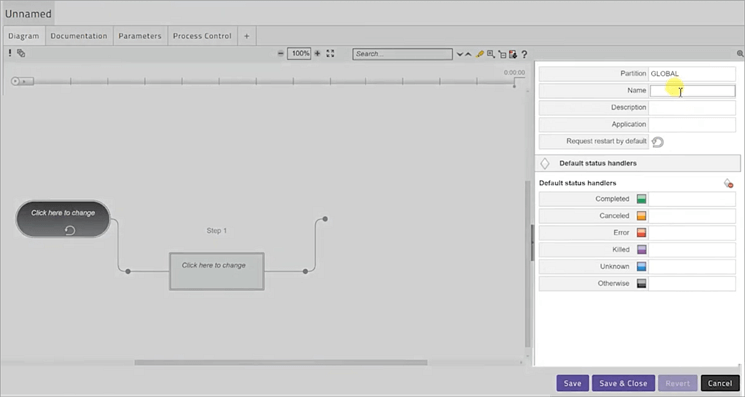Click the Canceled handler value field

coord(692,216)
